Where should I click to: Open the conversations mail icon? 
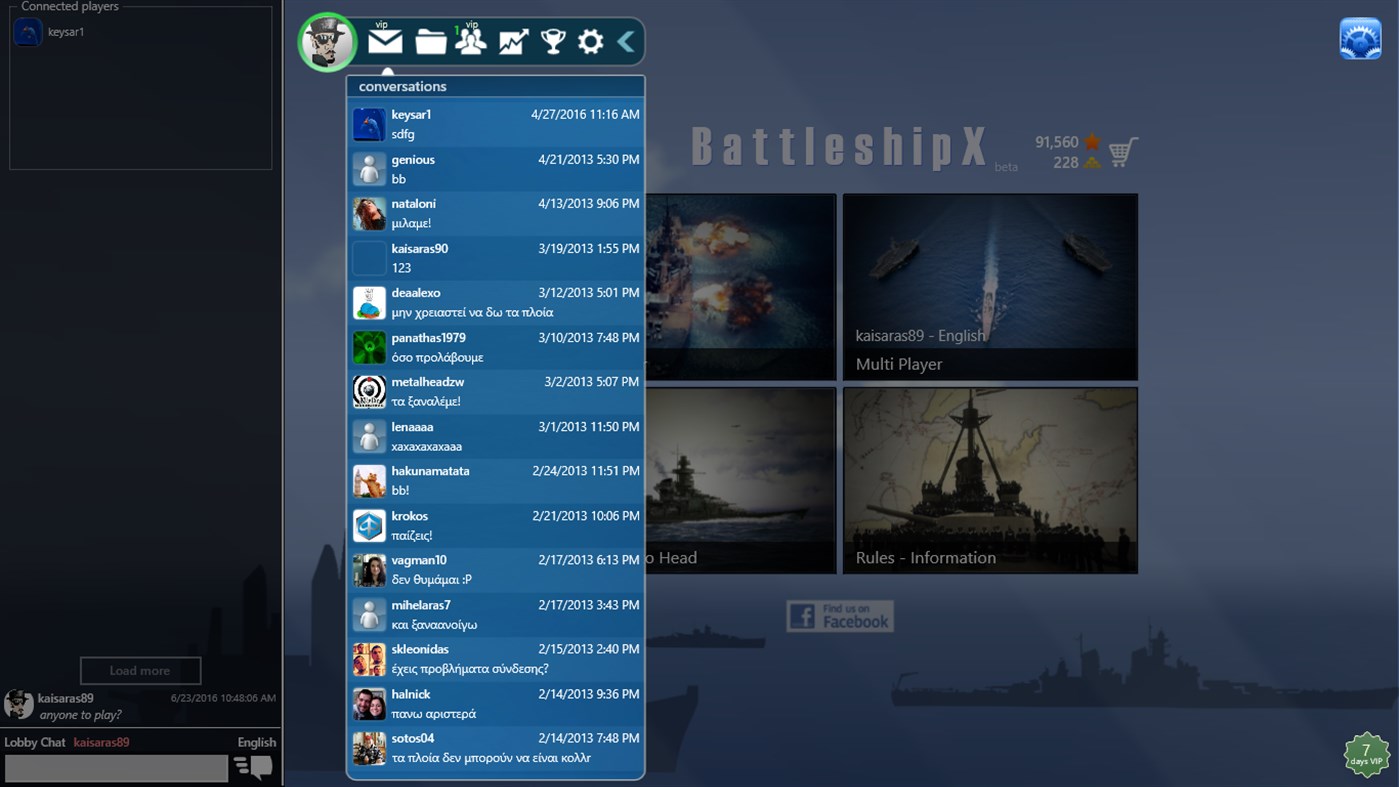[x=386, y=41]
